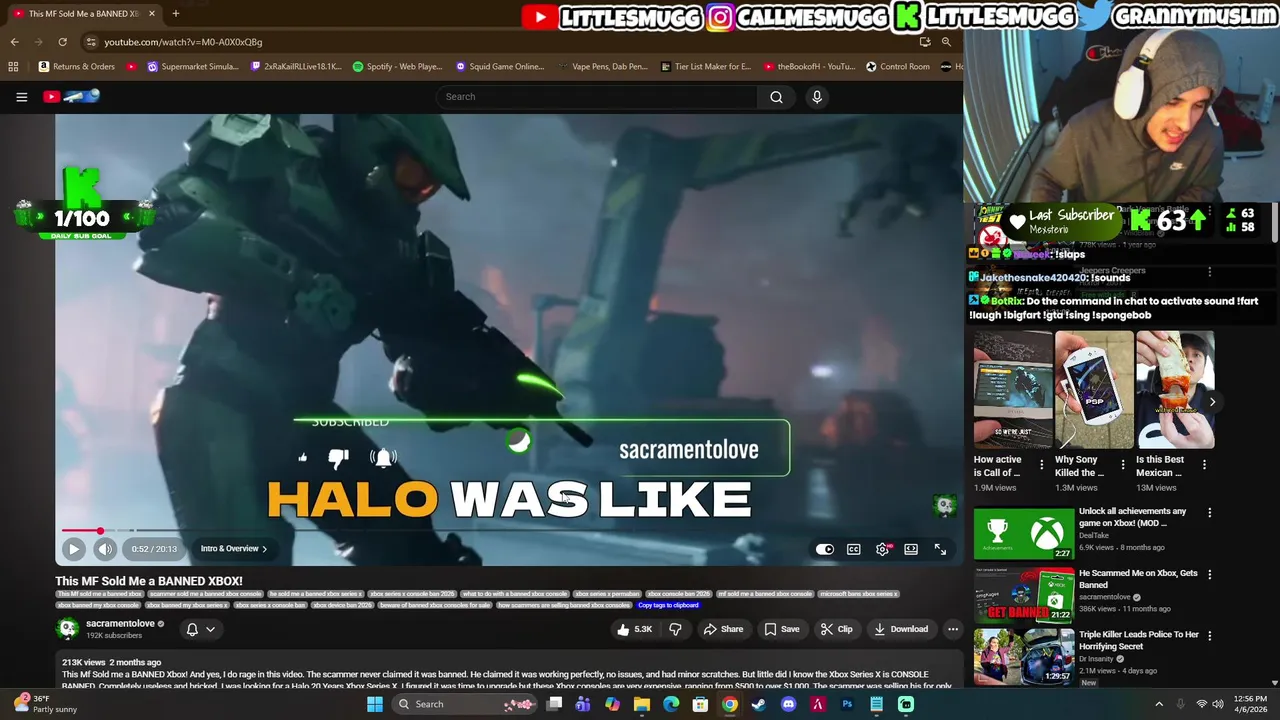Open options for the "Is this Best Mexican" short

click(1204, 465)
